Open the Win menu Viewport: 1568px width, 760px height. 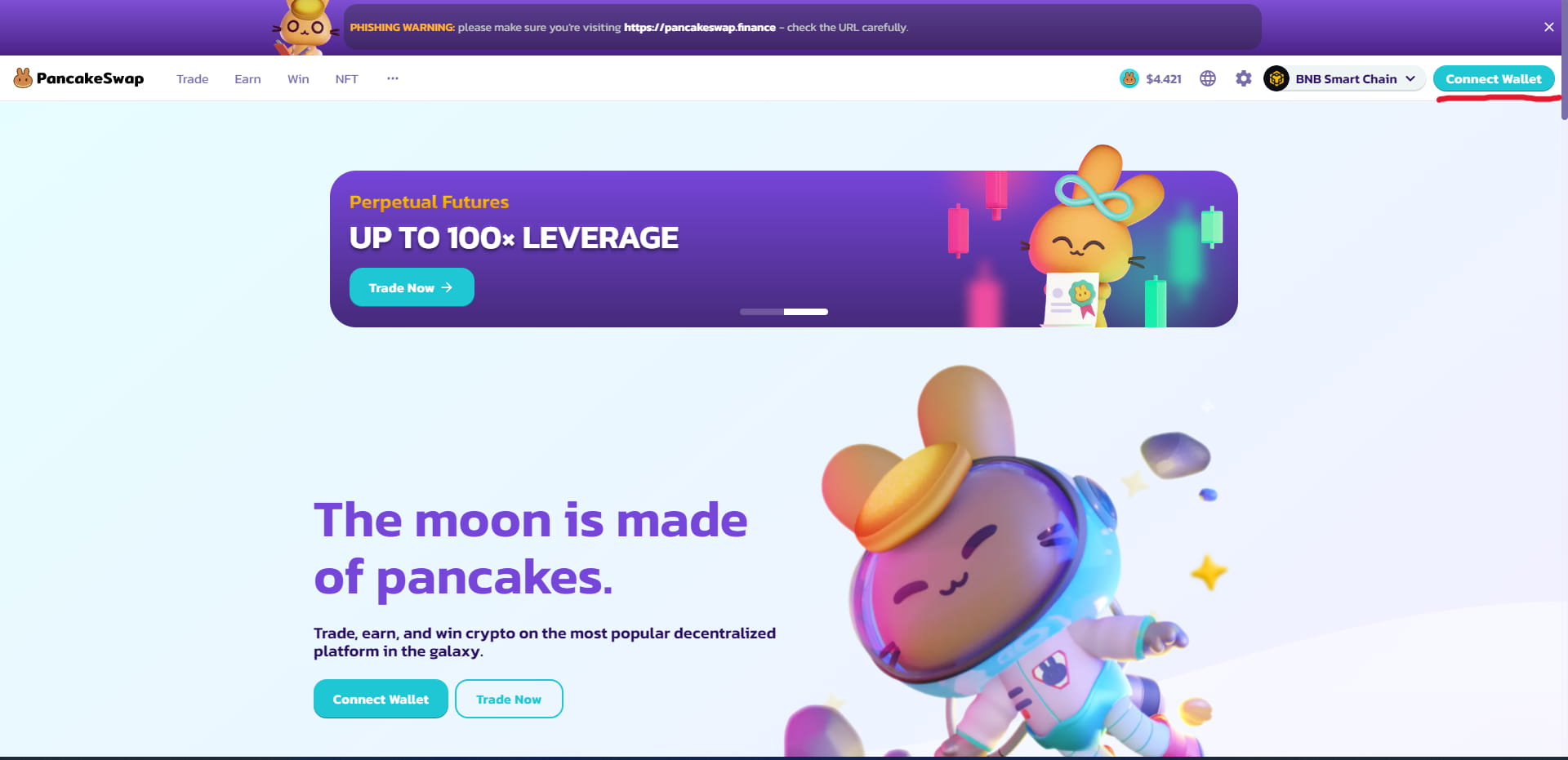(298, 79)
